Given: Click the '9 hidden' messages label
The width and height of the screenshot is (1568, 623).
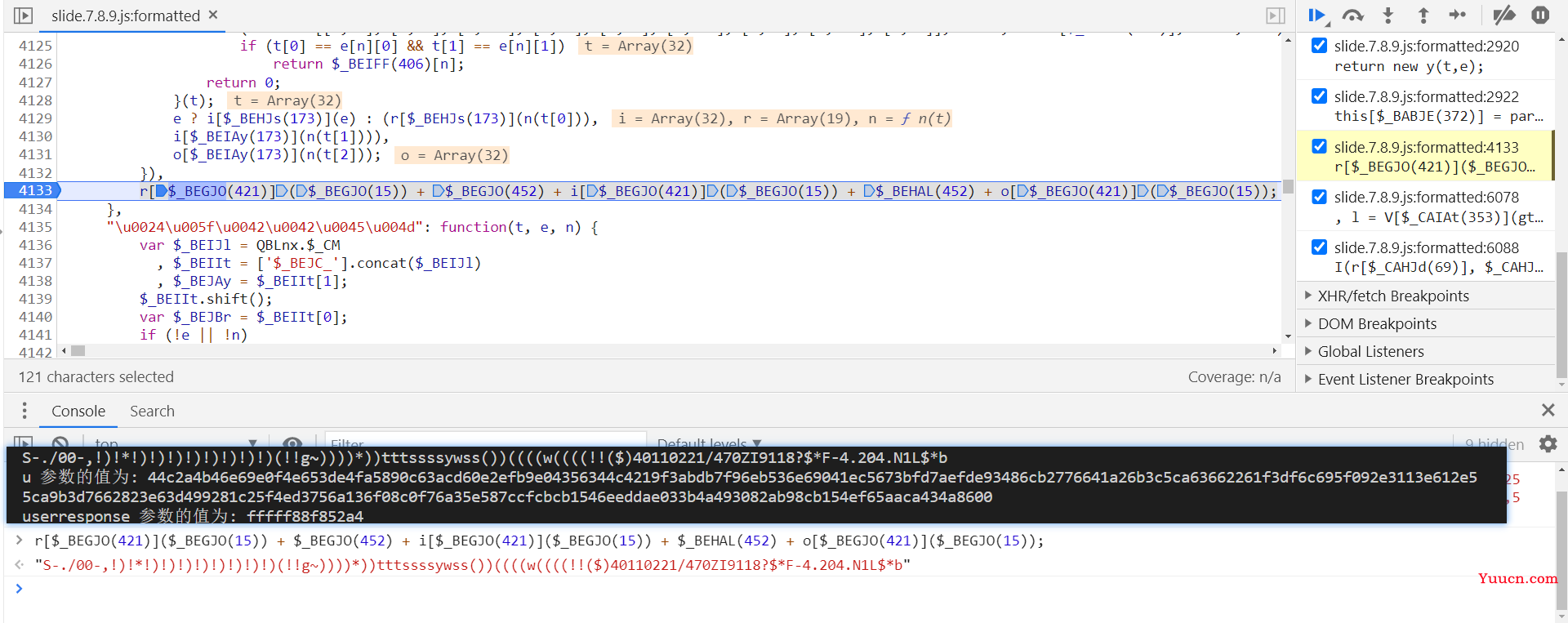Looking at the screenshot, I should point(1494,443).
